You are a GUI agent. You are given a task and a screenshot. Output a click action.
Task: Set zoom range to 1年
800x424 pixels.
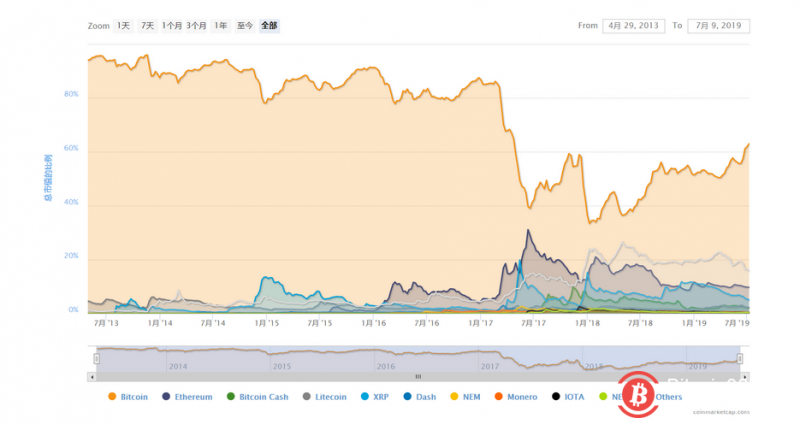[220, 26]
